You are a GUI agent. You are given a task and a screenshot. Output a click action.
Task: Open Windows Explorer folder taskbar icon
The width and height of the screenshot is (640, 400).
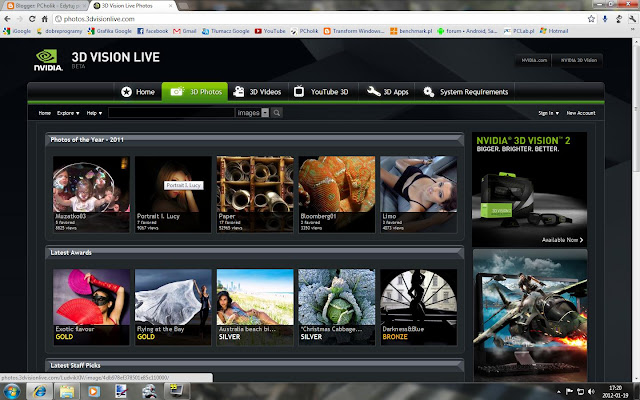[x=67, y=391]
